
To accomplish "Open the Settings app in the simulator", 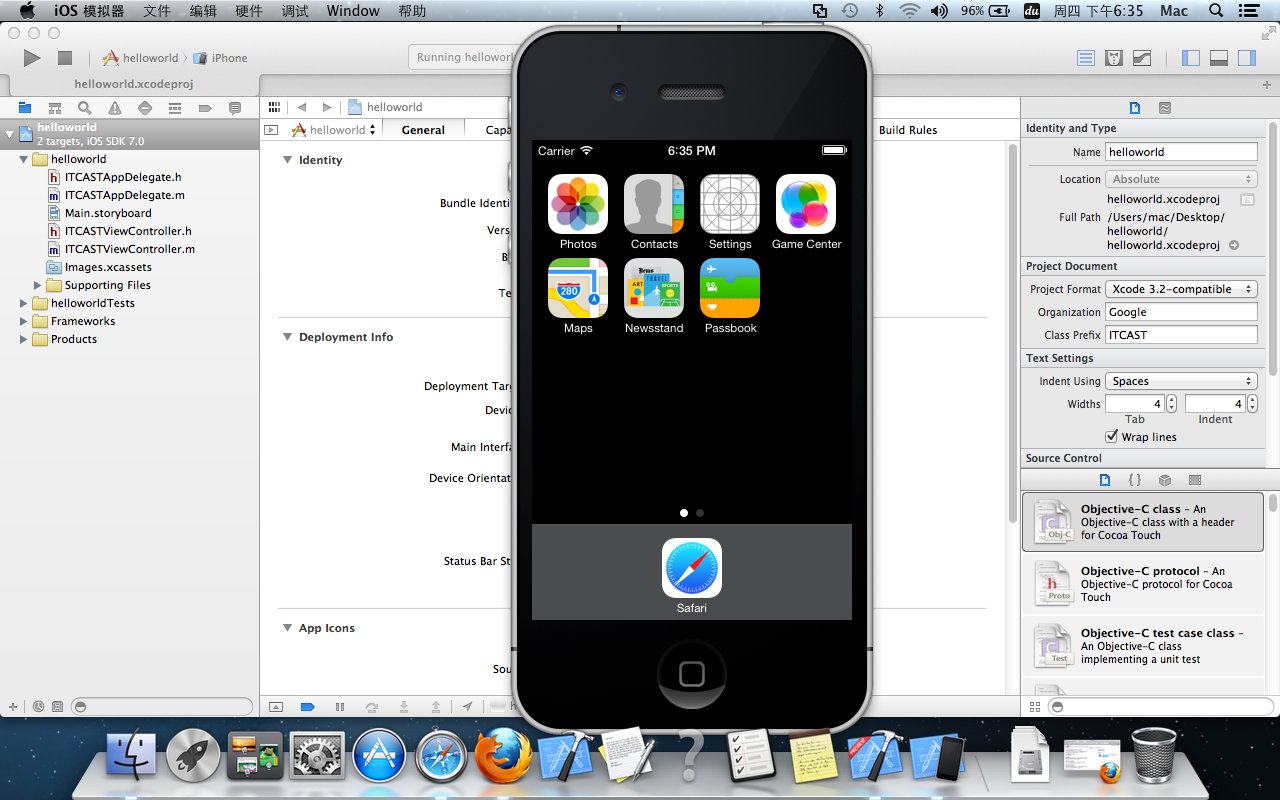I will 730,205.
